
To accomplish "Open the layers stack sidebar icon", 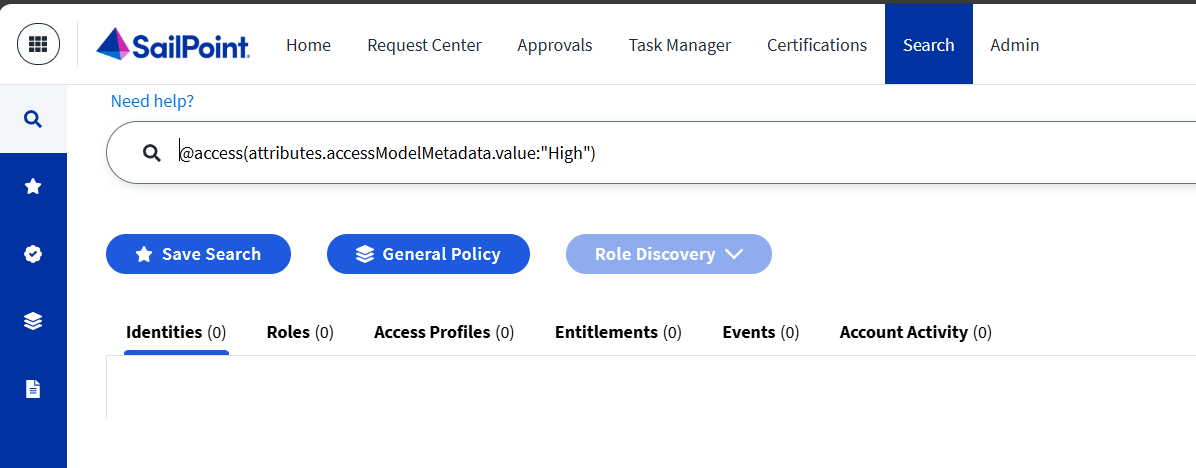I will [x=33, y=321].
